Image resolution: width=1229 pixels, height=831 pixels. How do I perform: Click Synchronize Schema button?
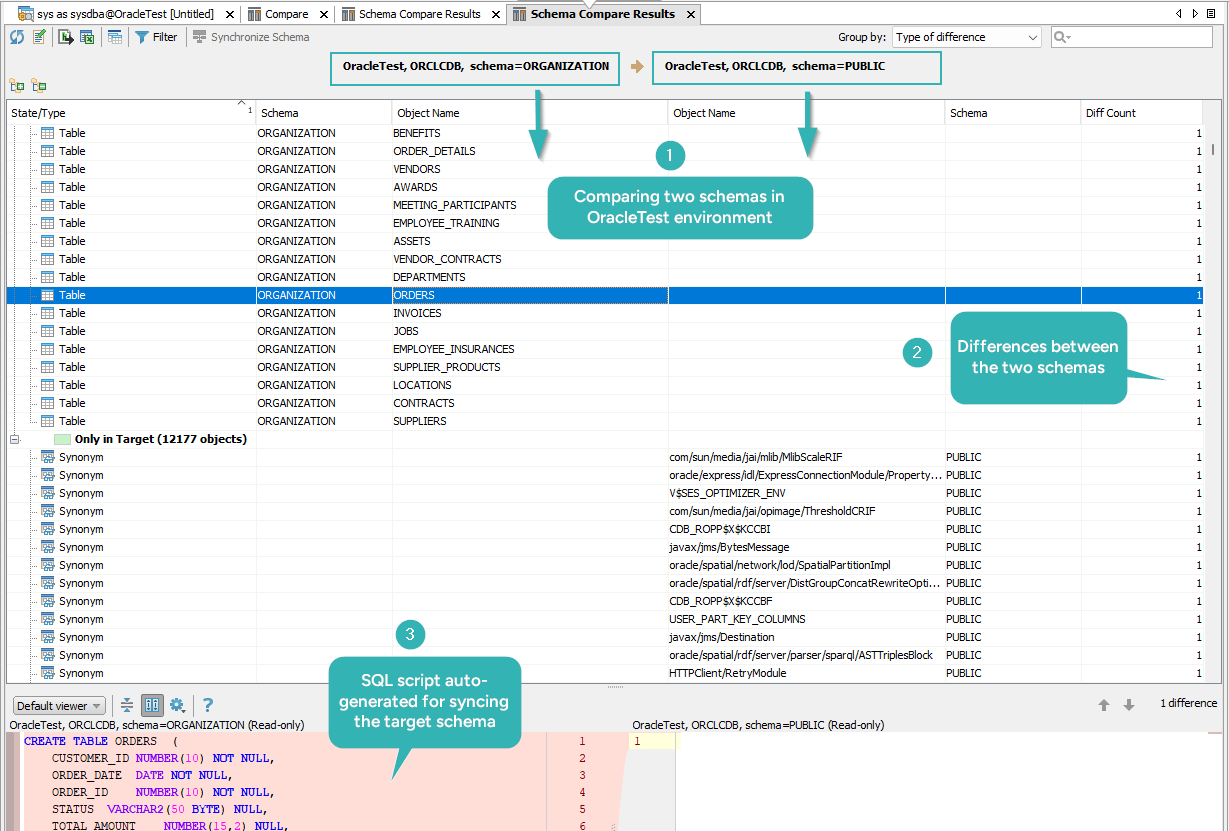tap(251, 37)
